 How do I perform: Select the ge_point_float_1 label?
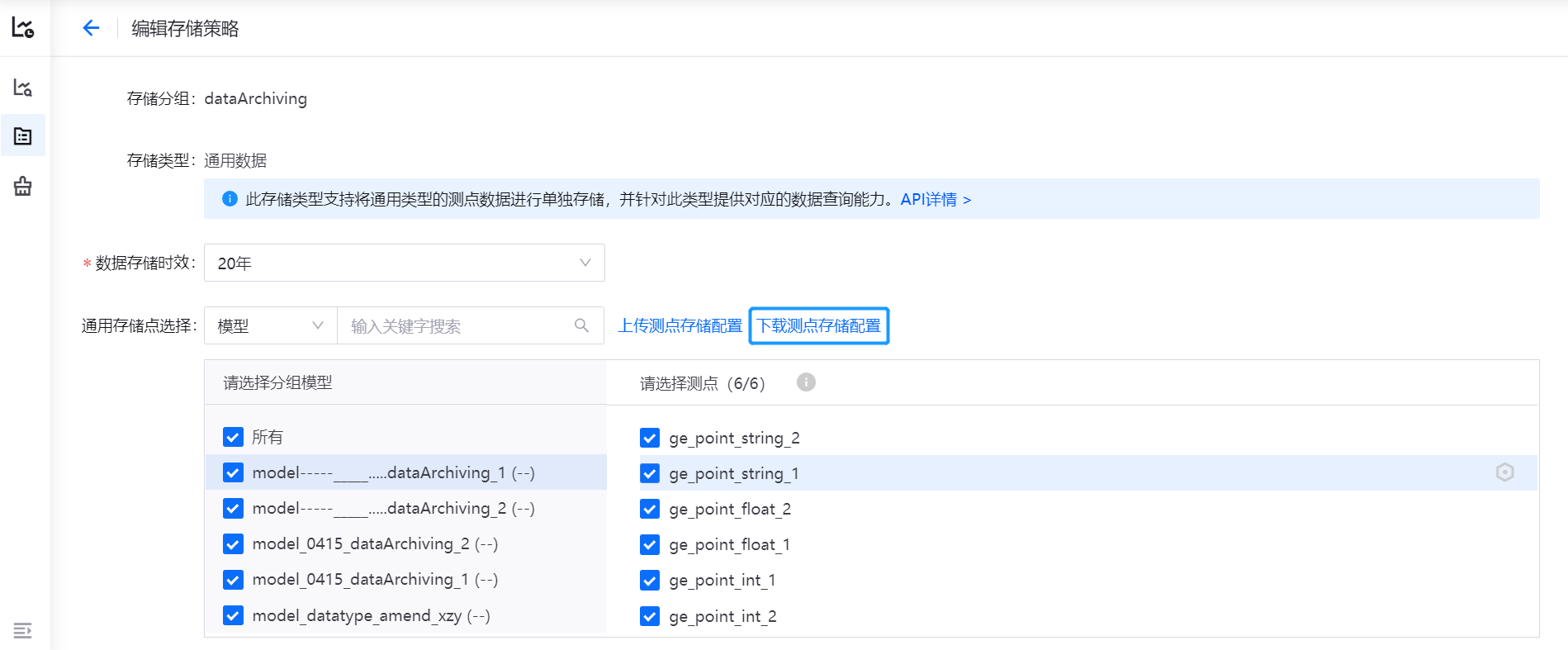(x=730, y=544)
